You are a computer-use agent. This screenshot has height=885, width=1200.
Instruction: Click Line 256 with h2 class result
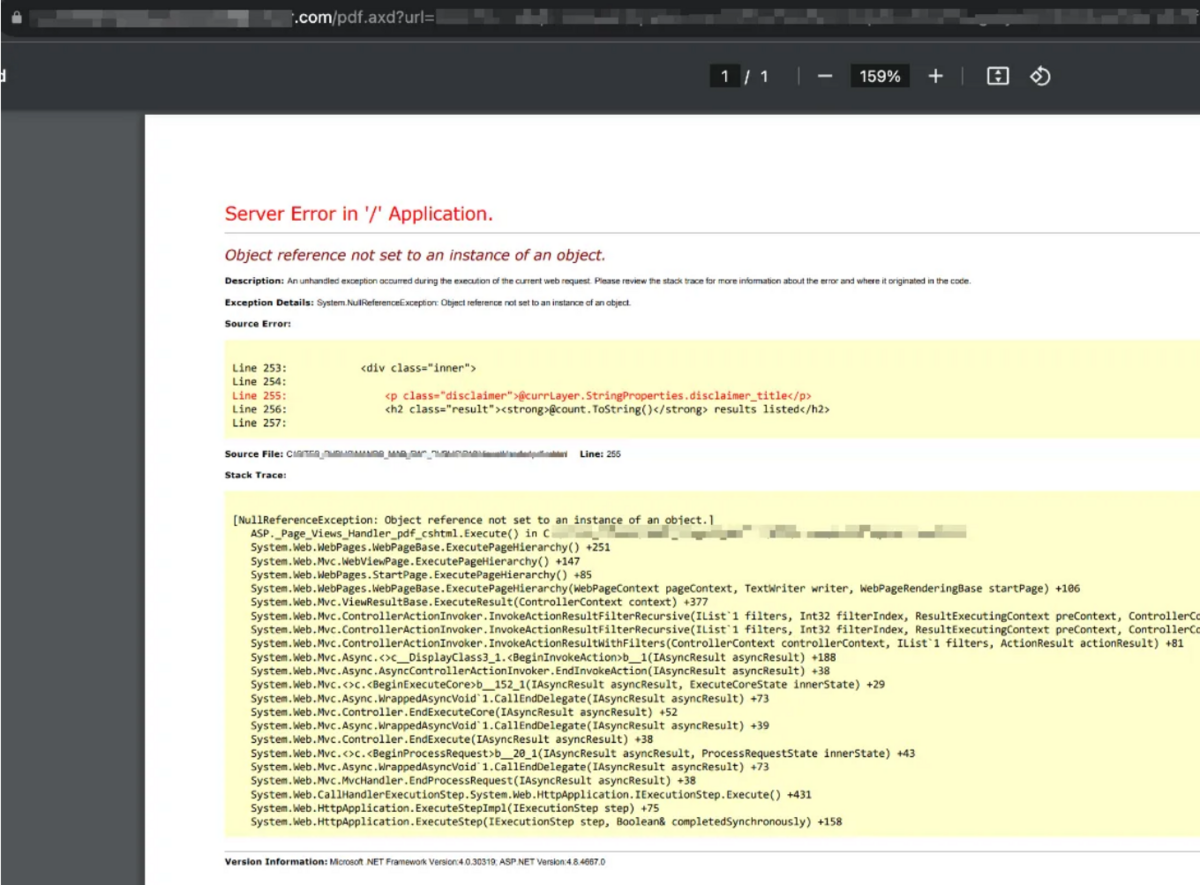pos(531,409)
